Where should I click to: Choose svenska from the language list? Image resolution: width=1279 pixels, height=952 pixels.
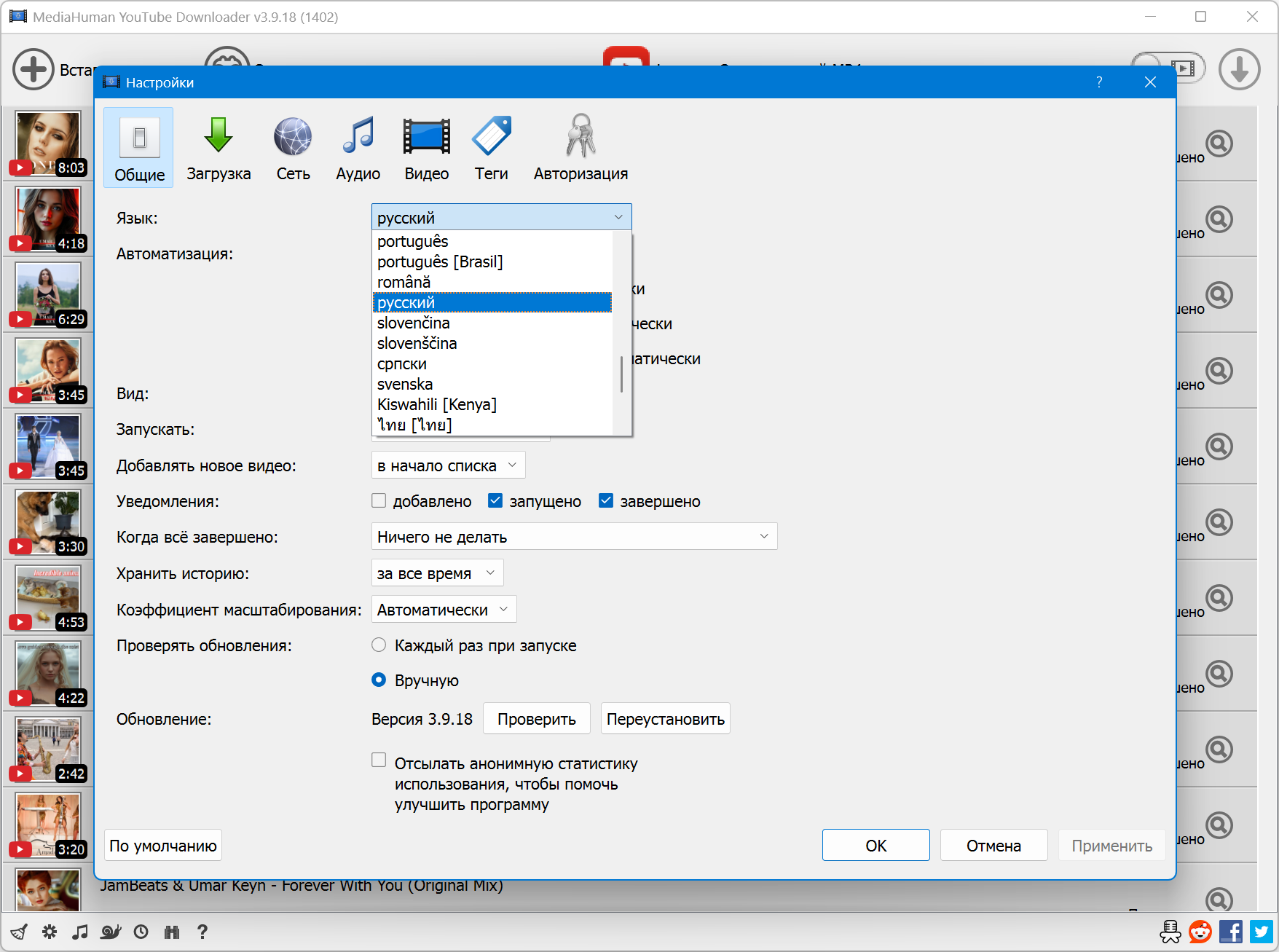point(405,384)
